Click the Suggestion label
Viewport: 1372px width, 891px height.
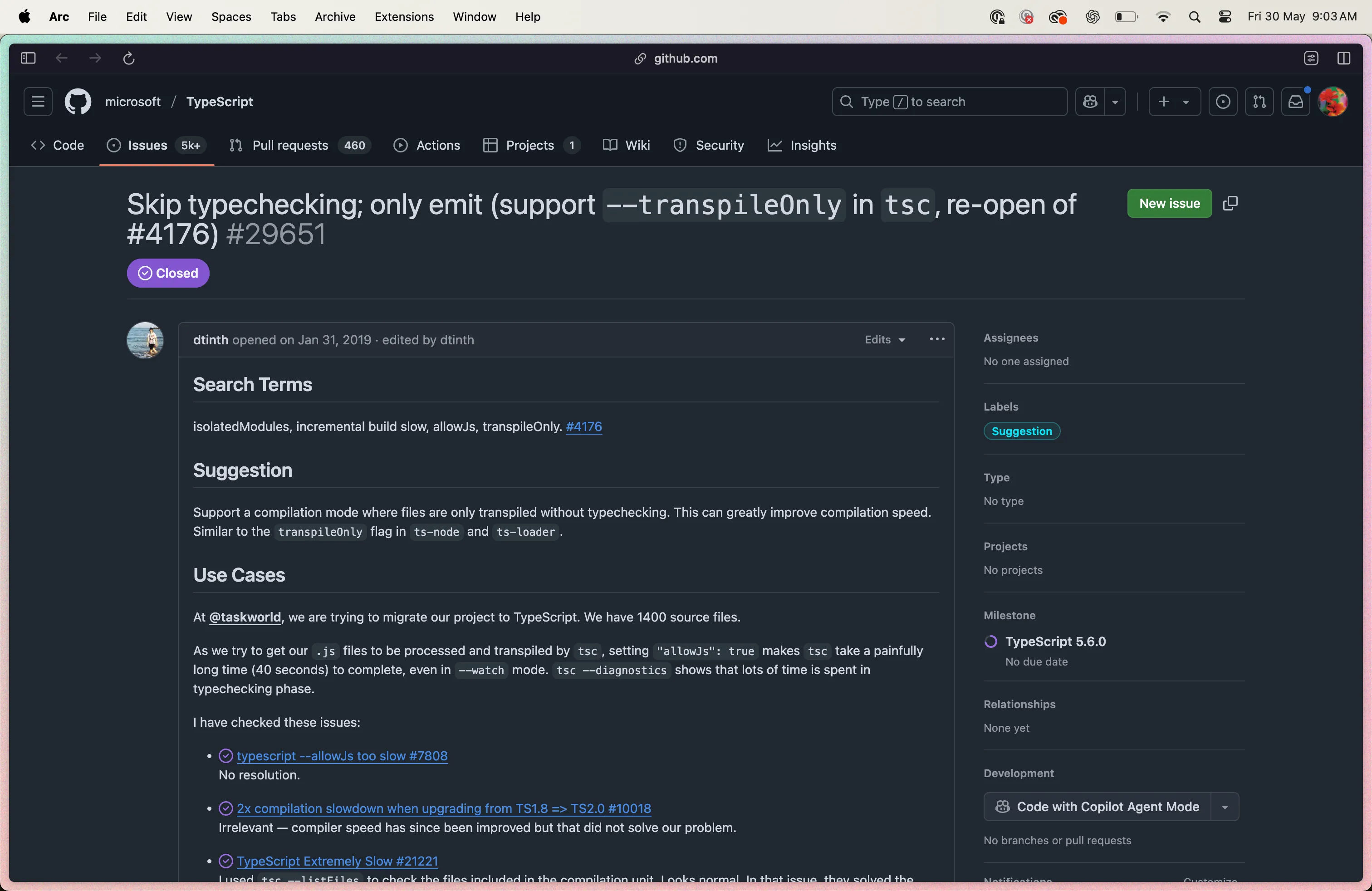point(1021,431)
